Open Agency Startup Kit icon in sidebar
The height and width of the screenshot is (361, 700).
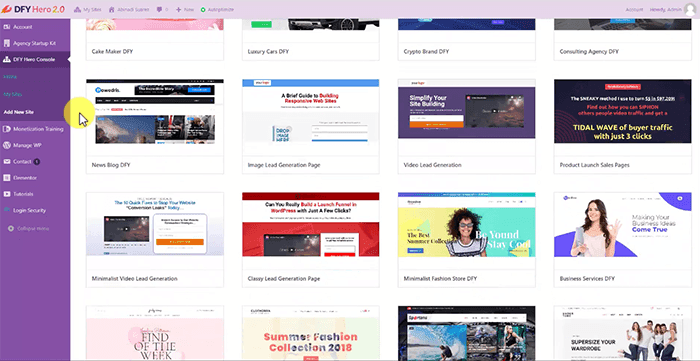tap(7, 43)
